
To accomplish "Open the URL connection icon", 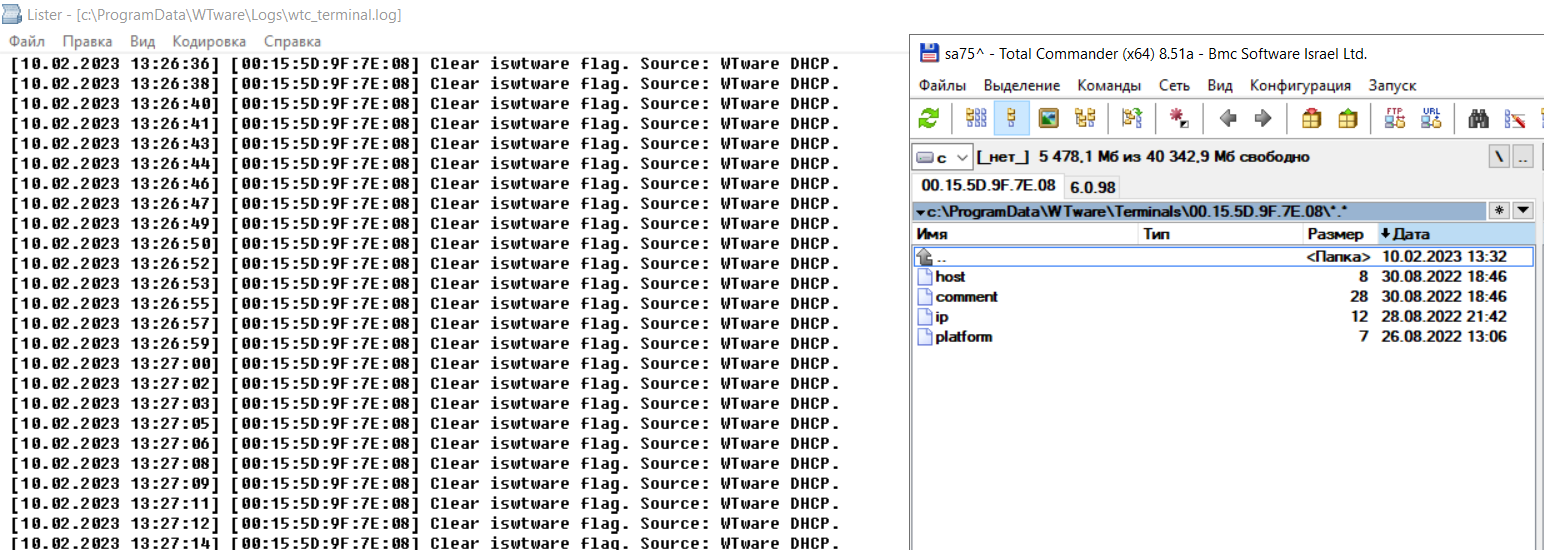I will pyautogui.click(x=1431, y=119).
